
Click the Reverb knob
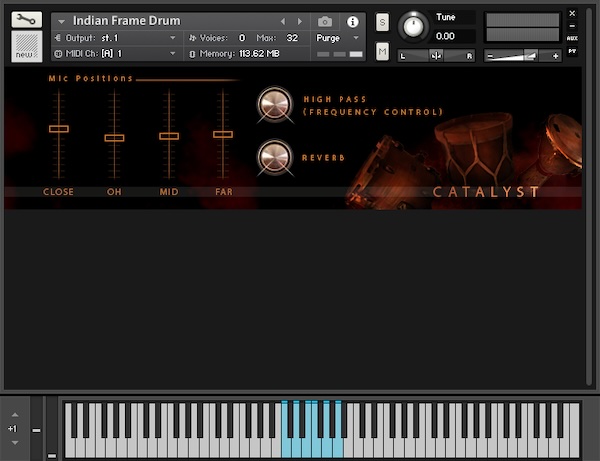[273, 157]
